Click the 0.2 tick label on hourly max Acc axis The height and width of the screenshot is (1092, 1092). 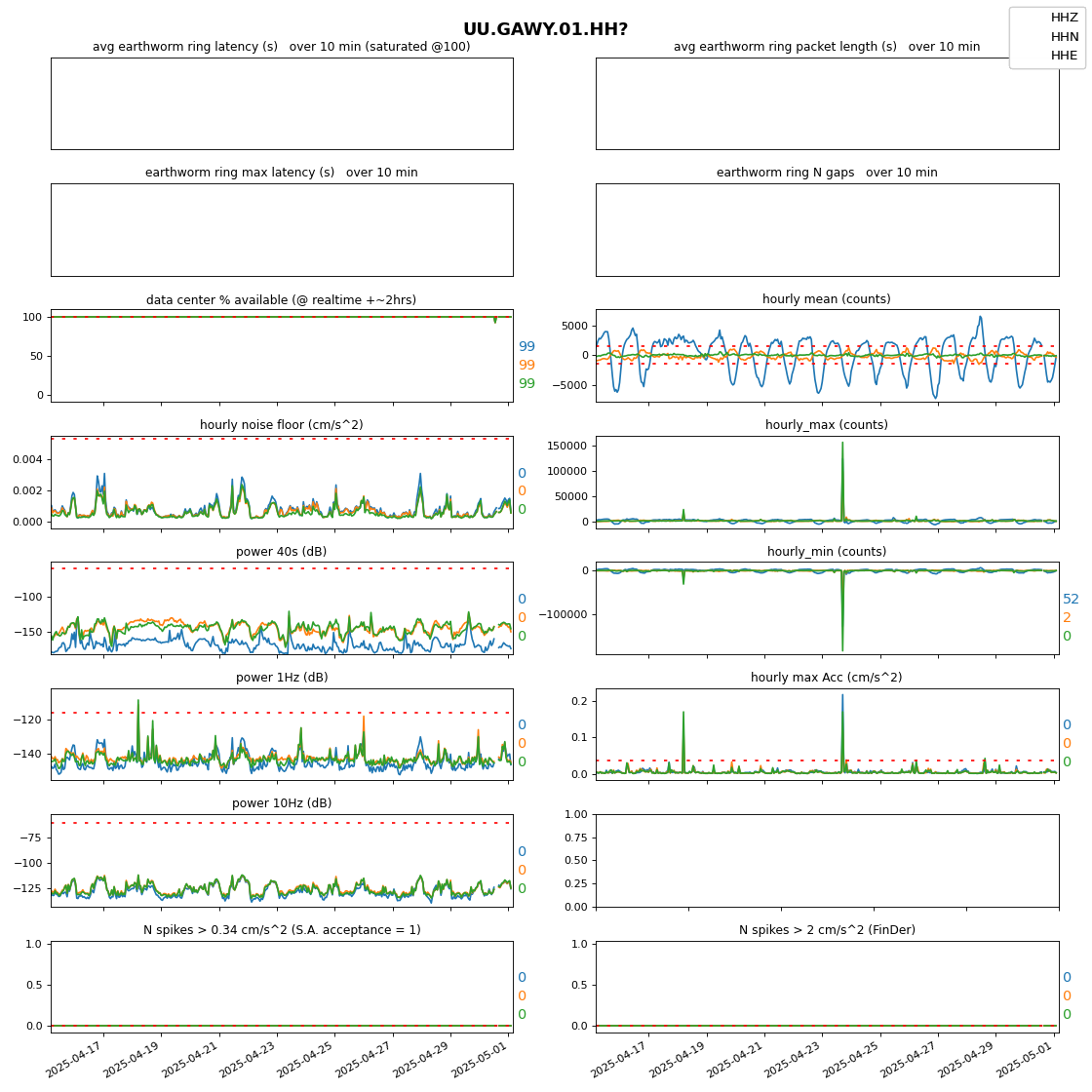click(579, 701)
